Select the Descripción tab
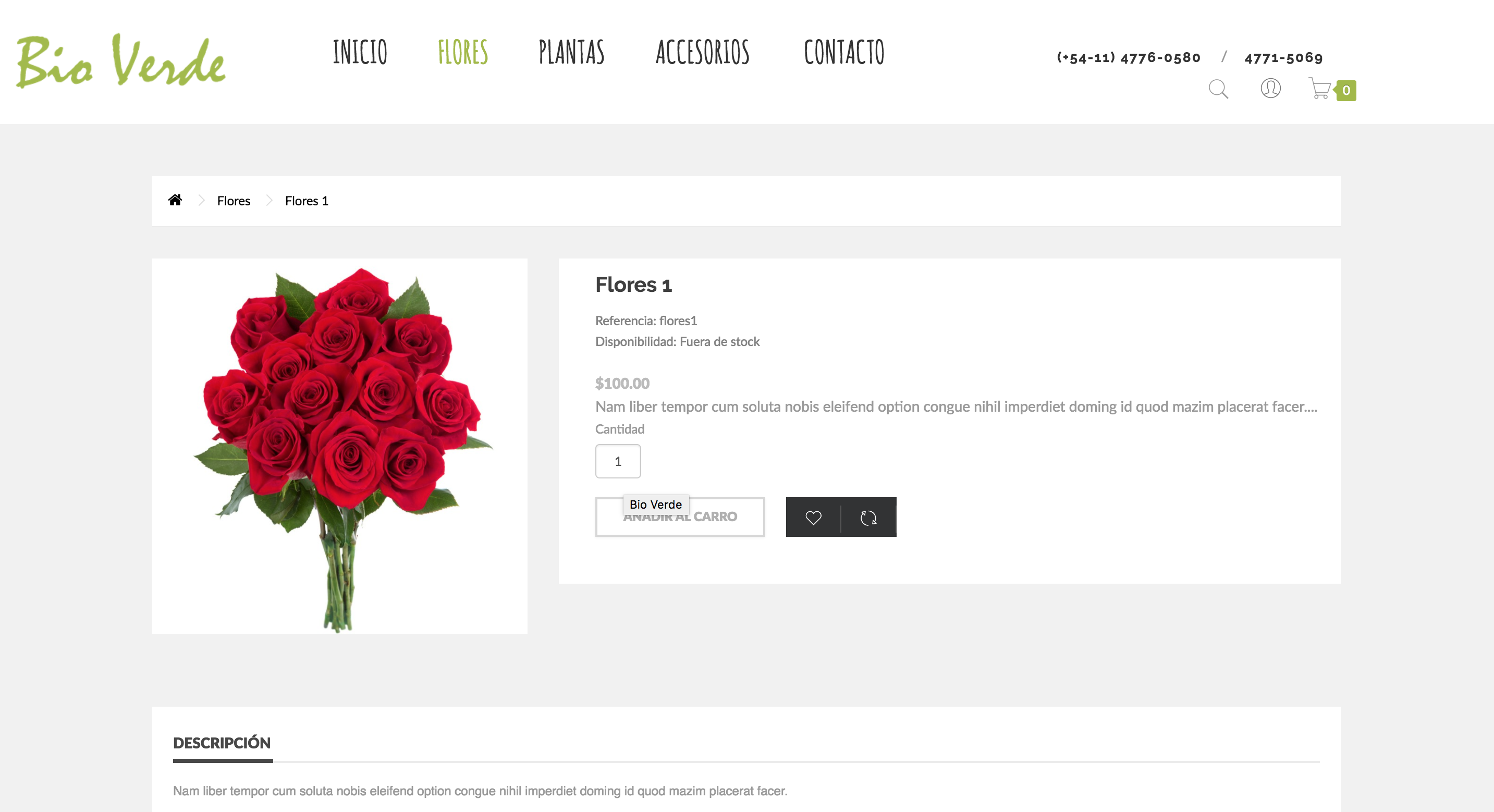1494x812 pixels. pos(222,743)
